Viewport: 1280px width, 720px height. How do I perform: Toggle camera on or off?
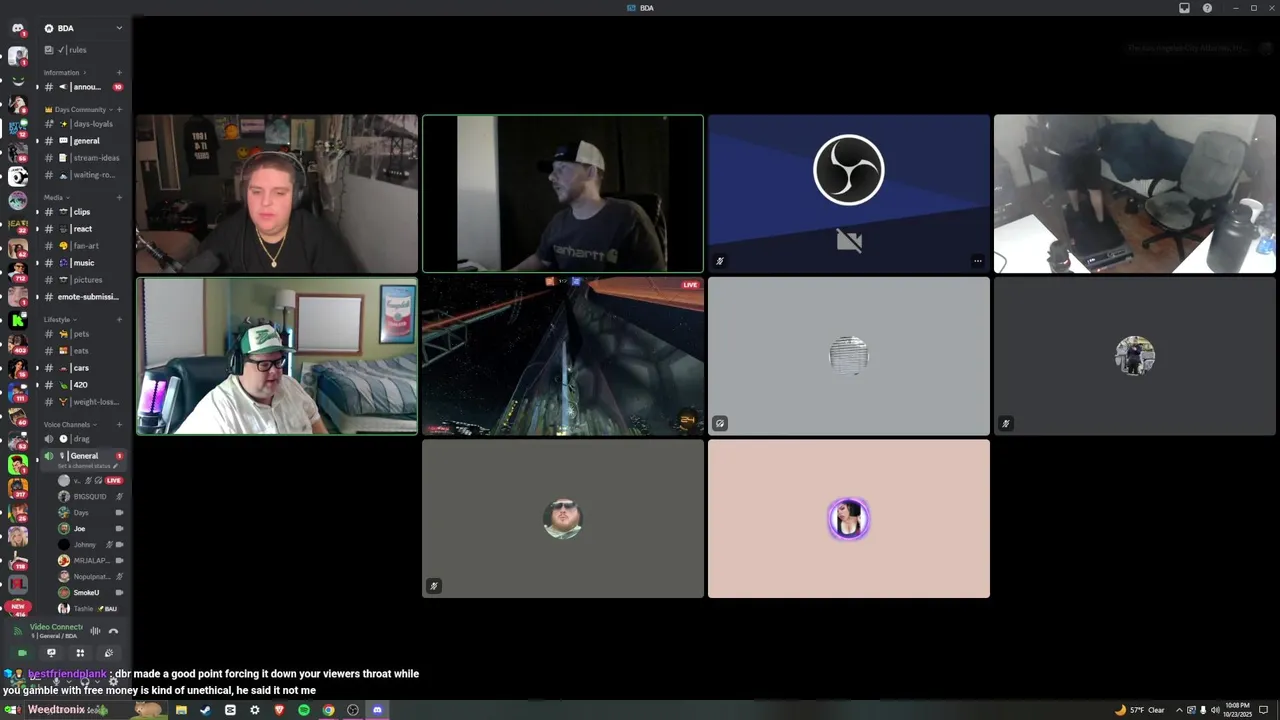pos(22,653)
